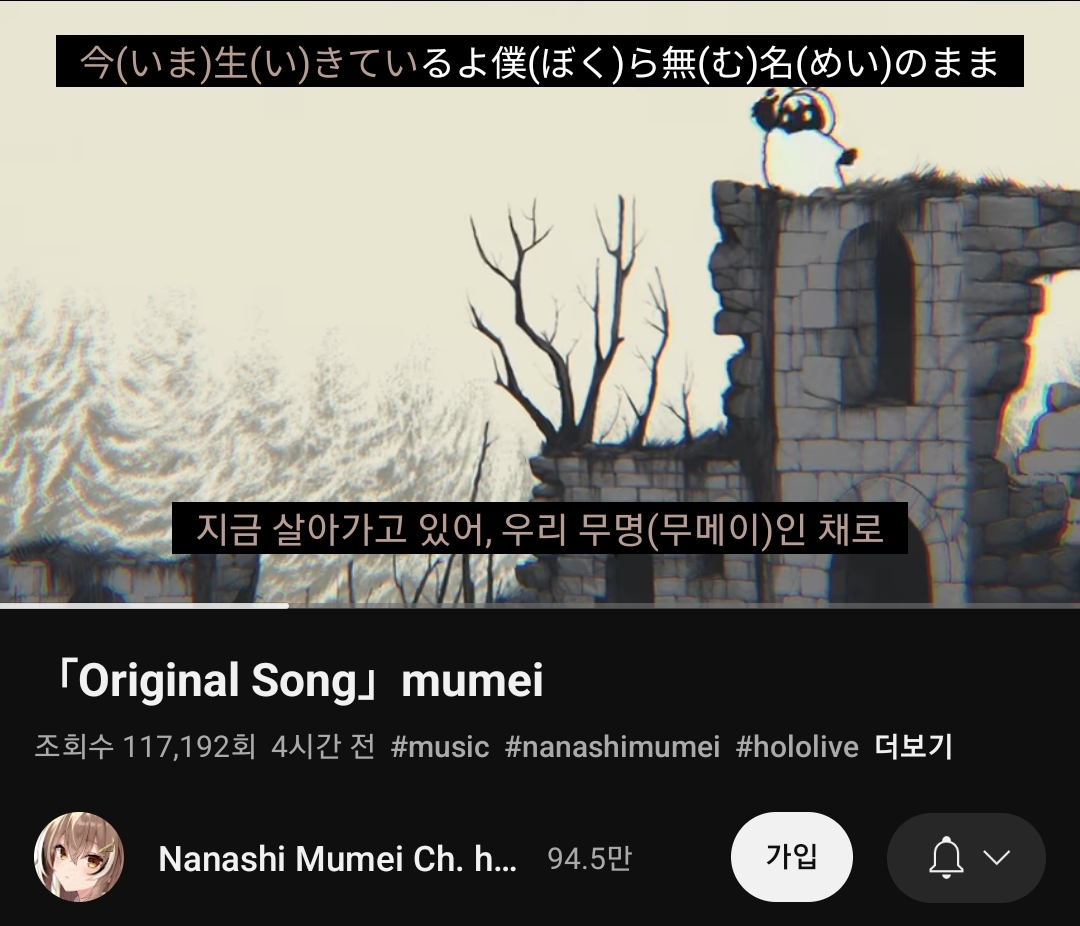This screenshot has width=1080, height=926.
Task: Click the video title 「Original Song」mumei
Action: (297, 681)
